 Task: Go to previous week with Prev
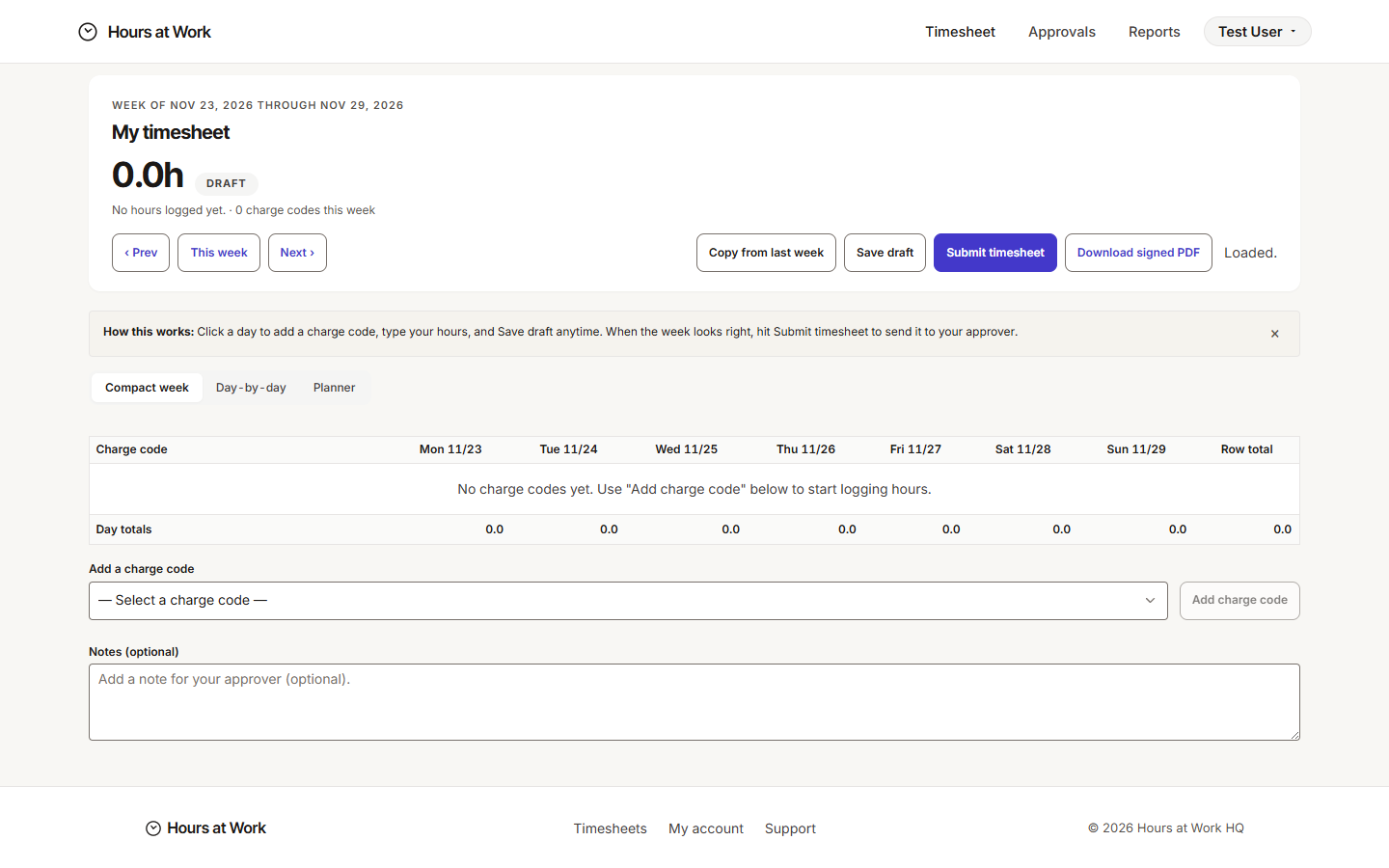pyautogui.click(x=141, y=253)
